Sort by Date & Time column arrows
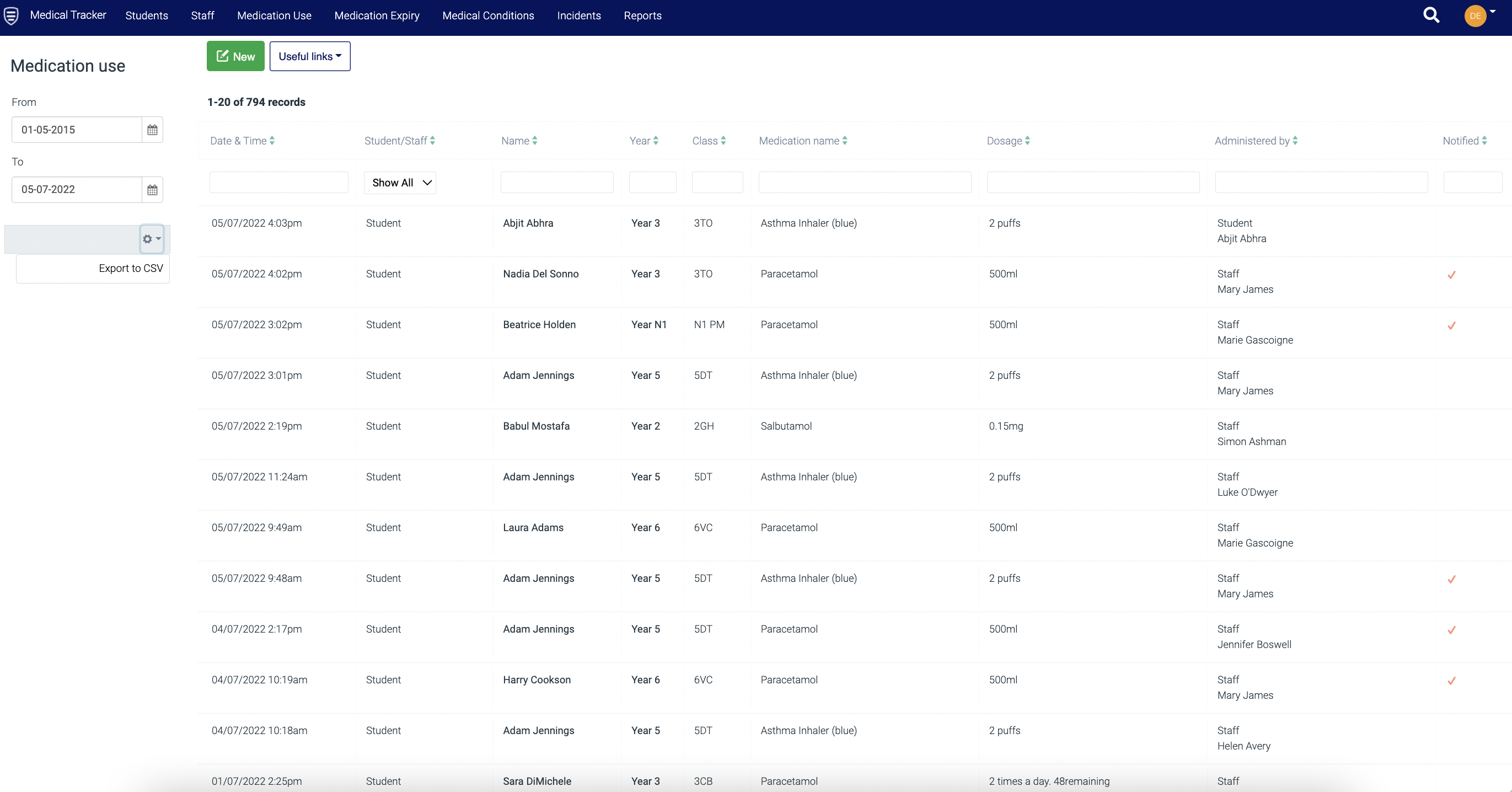Image resolution: width=1512 pixels, height=792 pixels. pos(272,141)
